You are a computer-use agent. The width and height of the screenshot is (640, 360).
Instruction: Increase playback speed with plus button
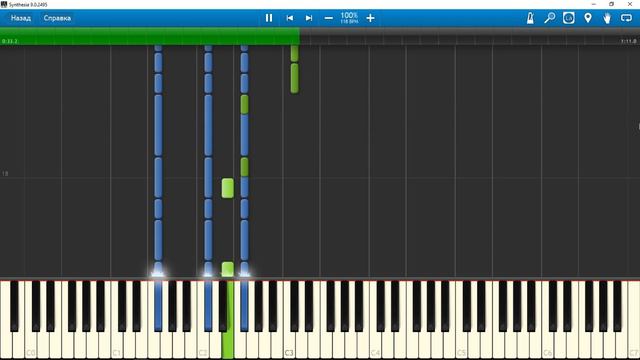370,18
